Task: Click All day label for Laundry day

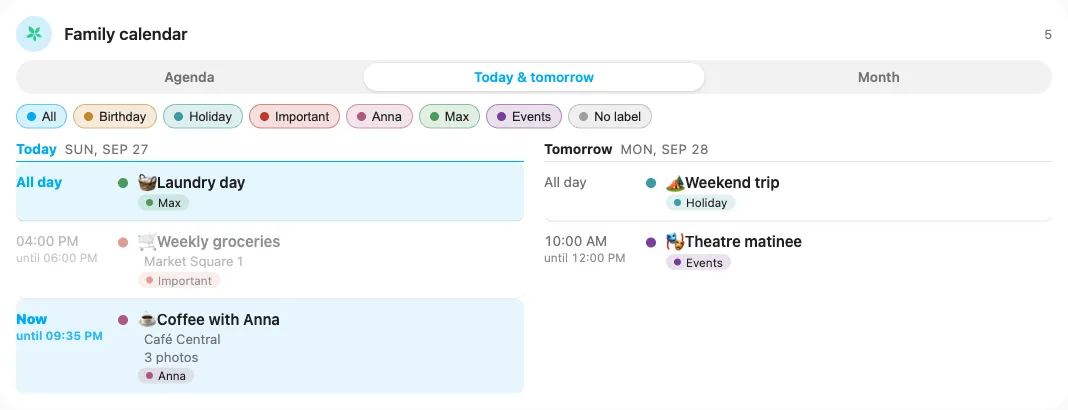Action: [x=39, y=183]
